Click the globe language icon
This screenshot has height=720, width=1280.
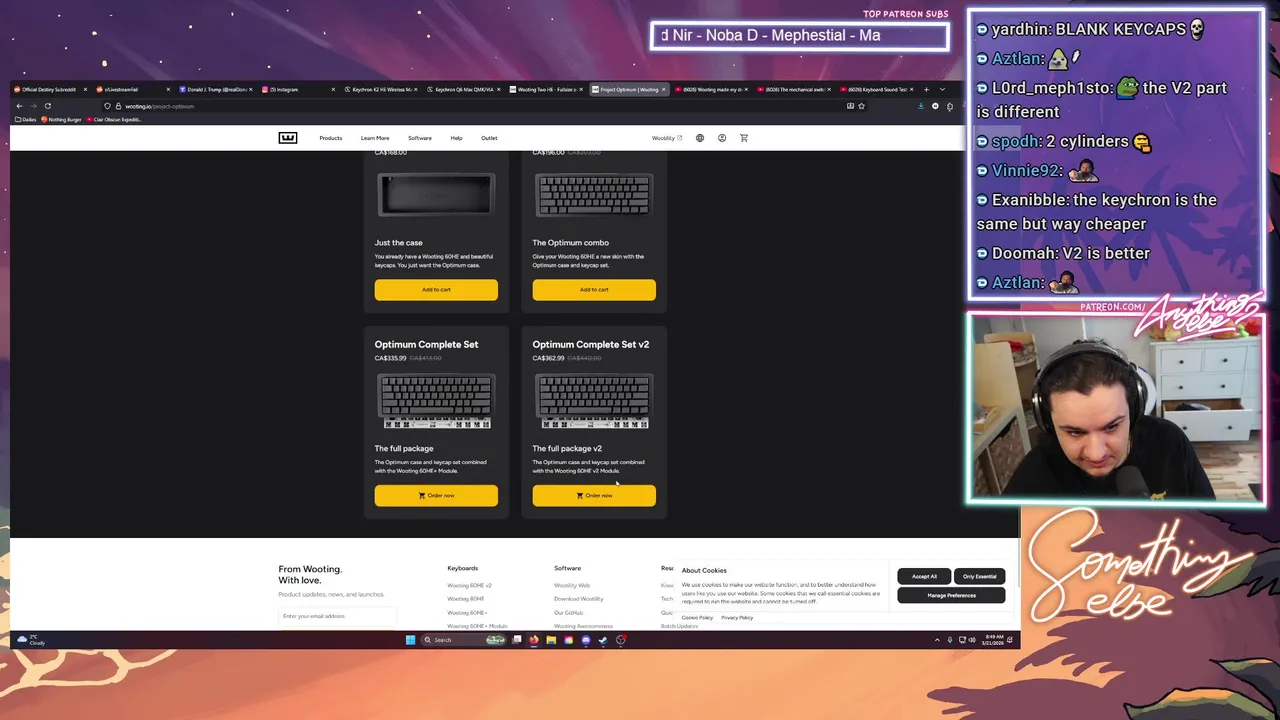[x=700, y=138]
